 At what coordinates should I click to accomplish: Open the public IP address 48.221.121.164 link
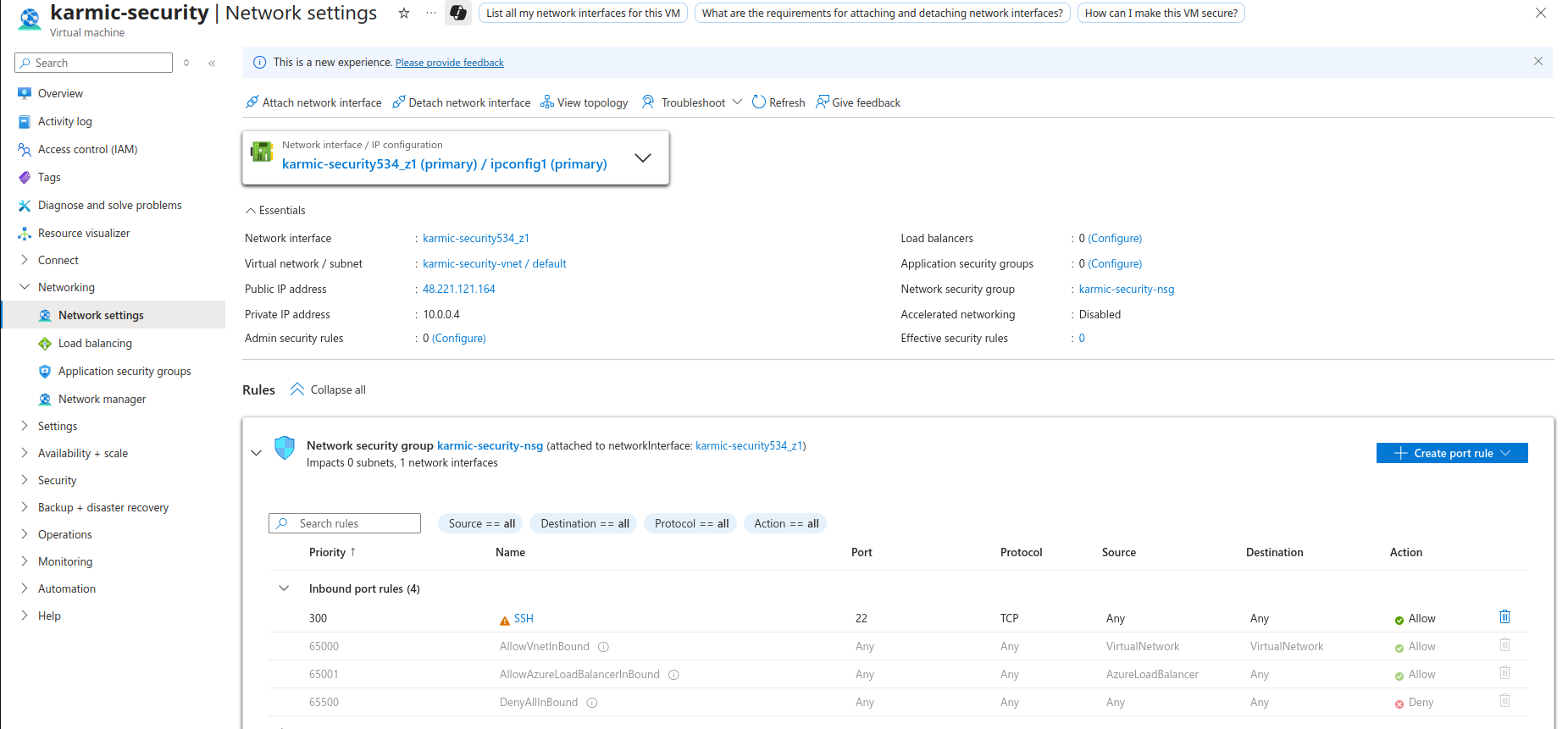(x=459, y=289)
